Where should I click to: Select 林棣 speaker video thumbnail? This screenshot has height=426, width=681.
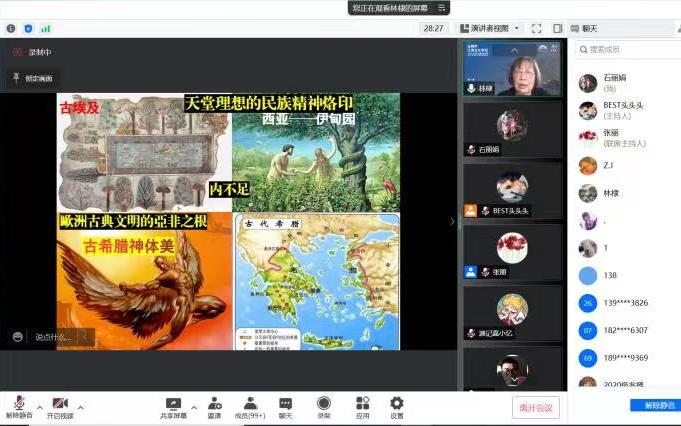click(x=512, y=68)
